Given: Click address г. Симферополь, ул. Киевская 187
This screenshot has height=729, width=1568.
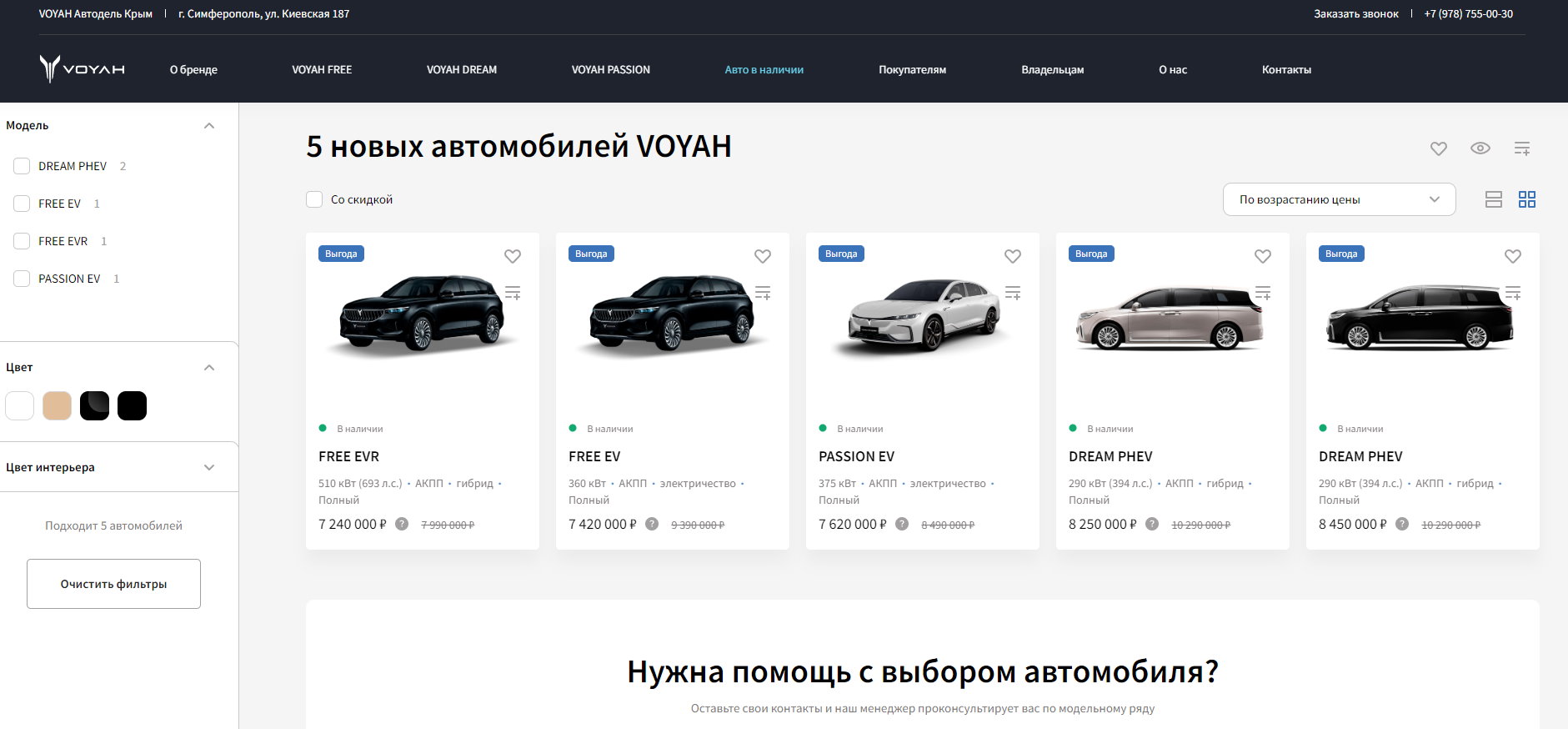Looking at the screenshot, I should (263, 14).
